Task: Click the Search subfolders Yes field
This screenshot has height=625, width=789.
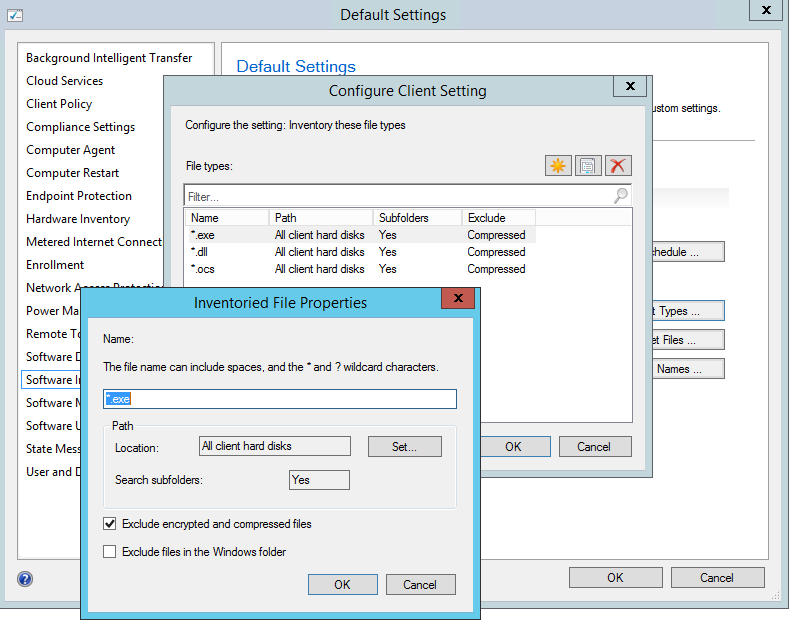Action: [320, 480]
